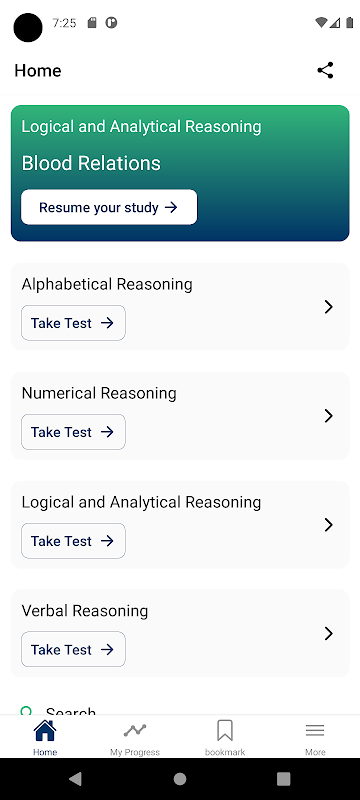Expand Verbal Reasoning chevron

point(329,633)
